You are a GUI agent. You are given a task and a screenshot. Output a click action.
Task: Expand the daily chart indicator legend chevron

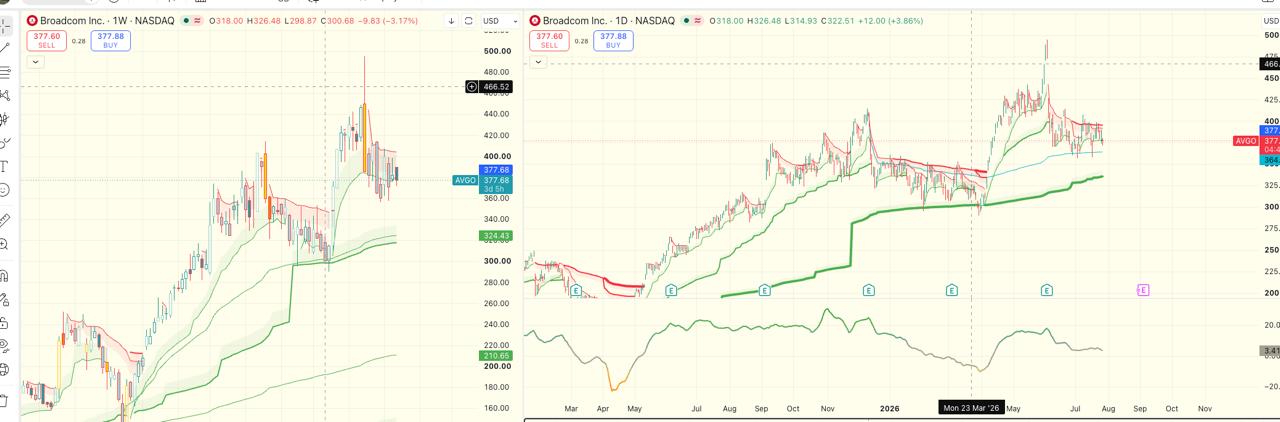tap(538, 62)
